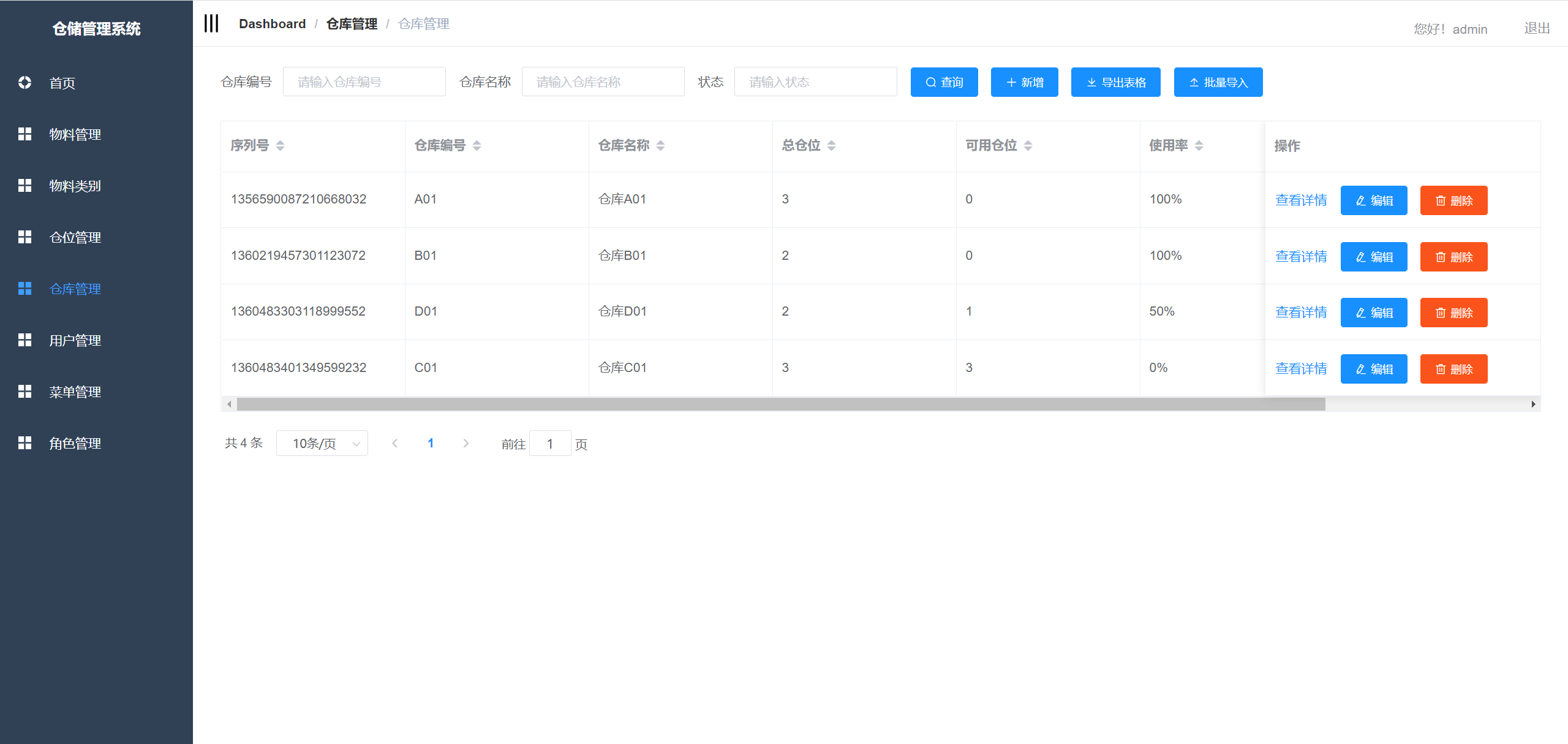
Task: Click the table's horizontal scrollbar thumb
Action: pyautogui.click(x=781, y=404)
